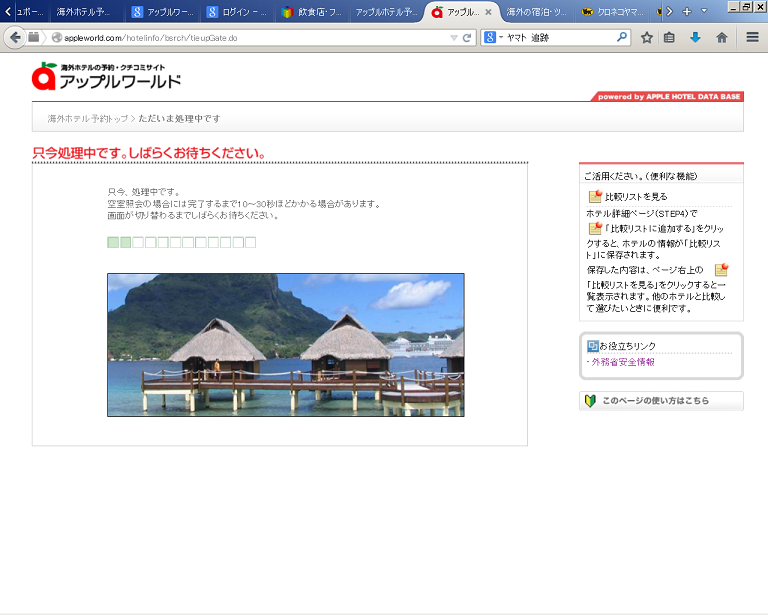Bookmark this page with the star icon

(647, 37)
